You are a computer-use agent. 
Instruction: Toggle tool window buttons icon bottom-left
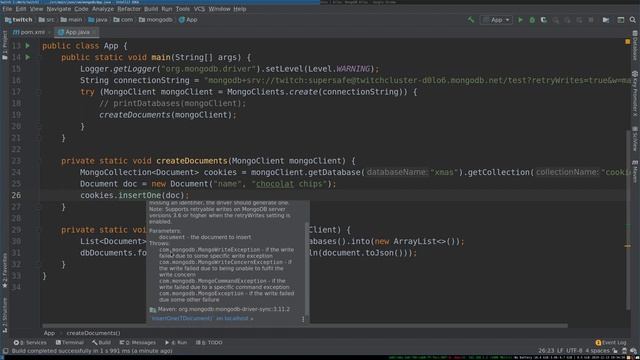5,351
